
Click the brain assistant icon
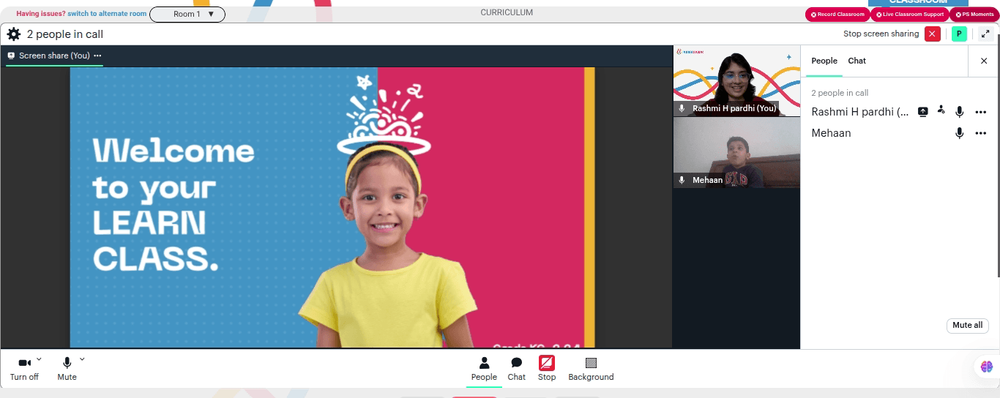pos(987,367)
